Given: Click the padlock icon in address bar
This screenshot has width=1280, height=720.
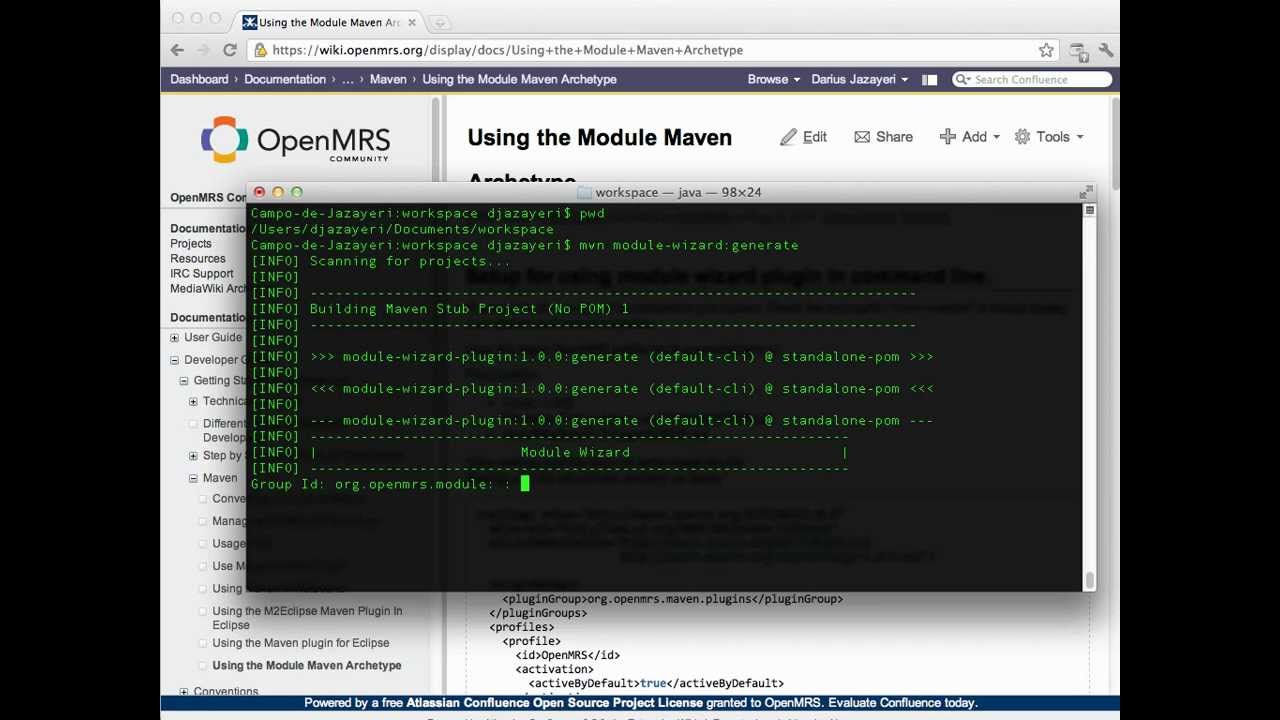Looking at the screenshot, I should point(260,50).
